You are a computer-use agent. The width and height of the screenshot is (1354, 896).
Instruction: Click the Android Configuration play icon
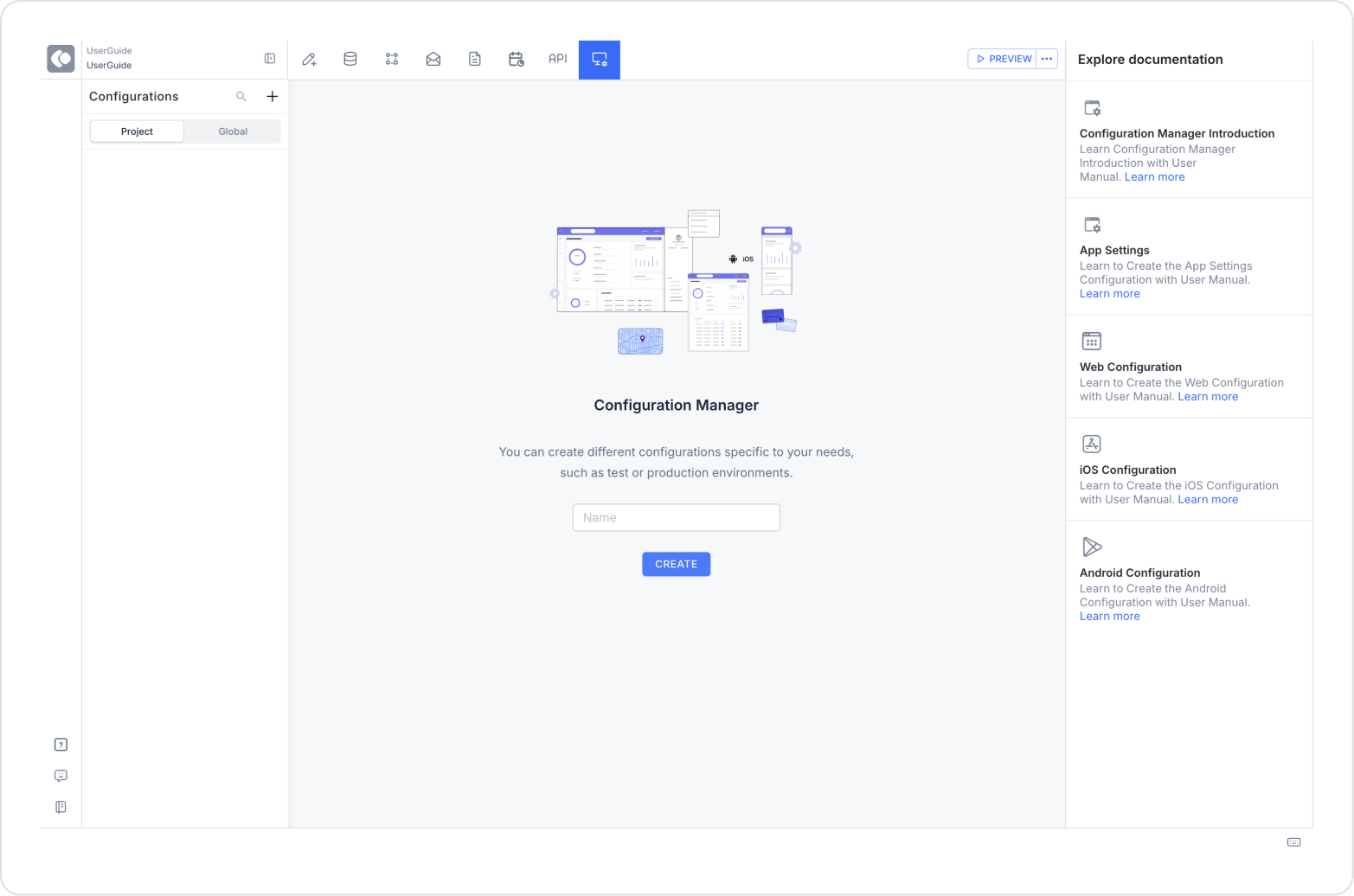point(1092,547)
